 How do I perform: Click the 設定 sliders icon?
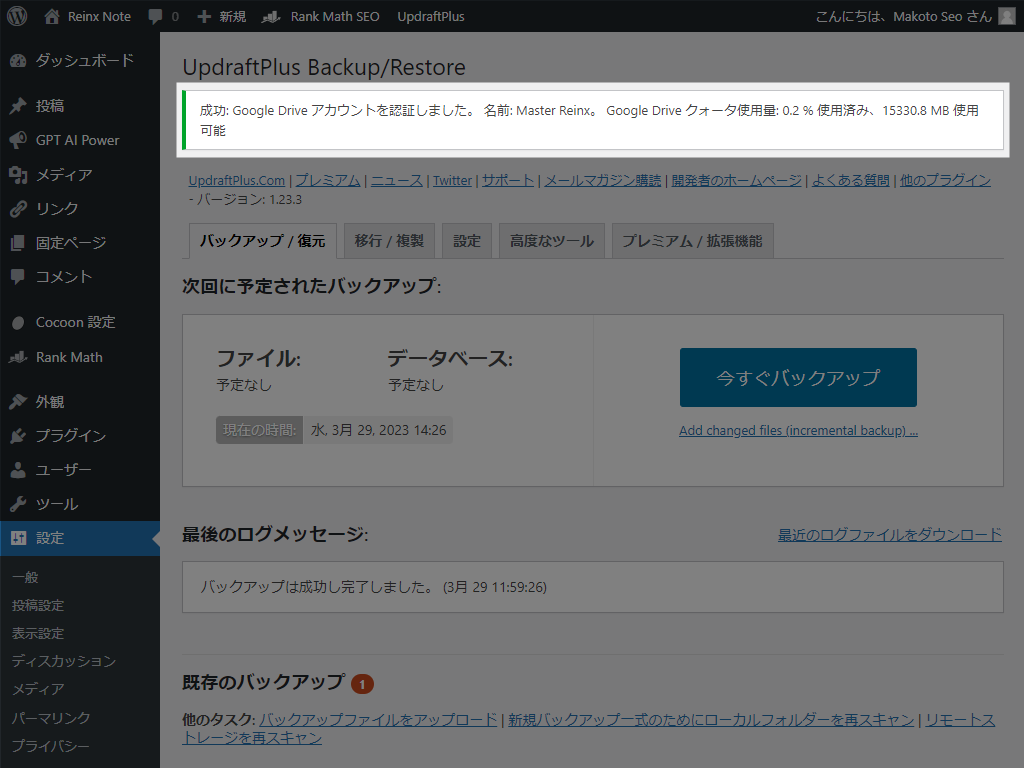click(x=18, y=538)
